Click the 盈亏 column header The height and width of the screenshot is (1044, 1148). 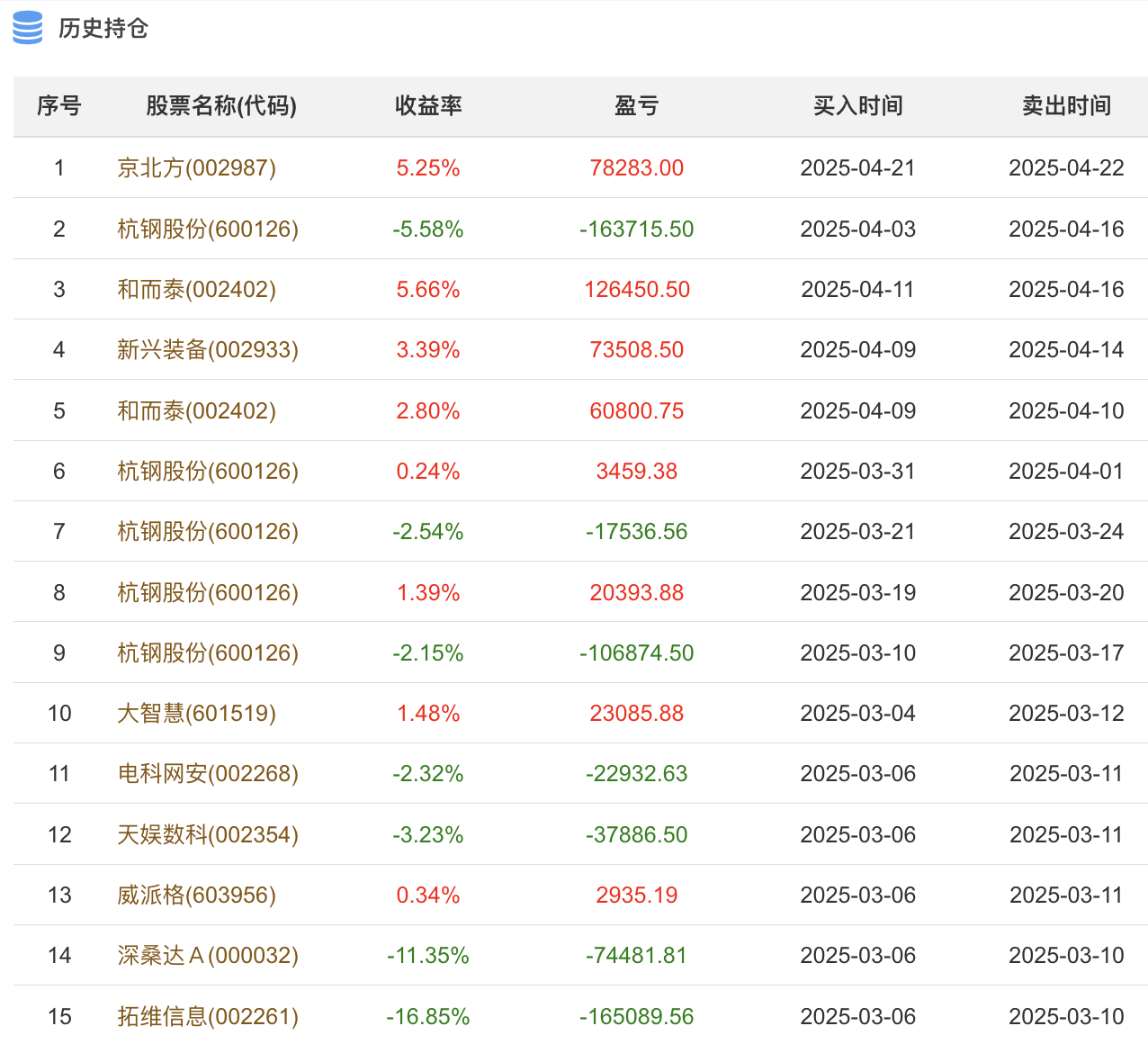pos(637,106)
